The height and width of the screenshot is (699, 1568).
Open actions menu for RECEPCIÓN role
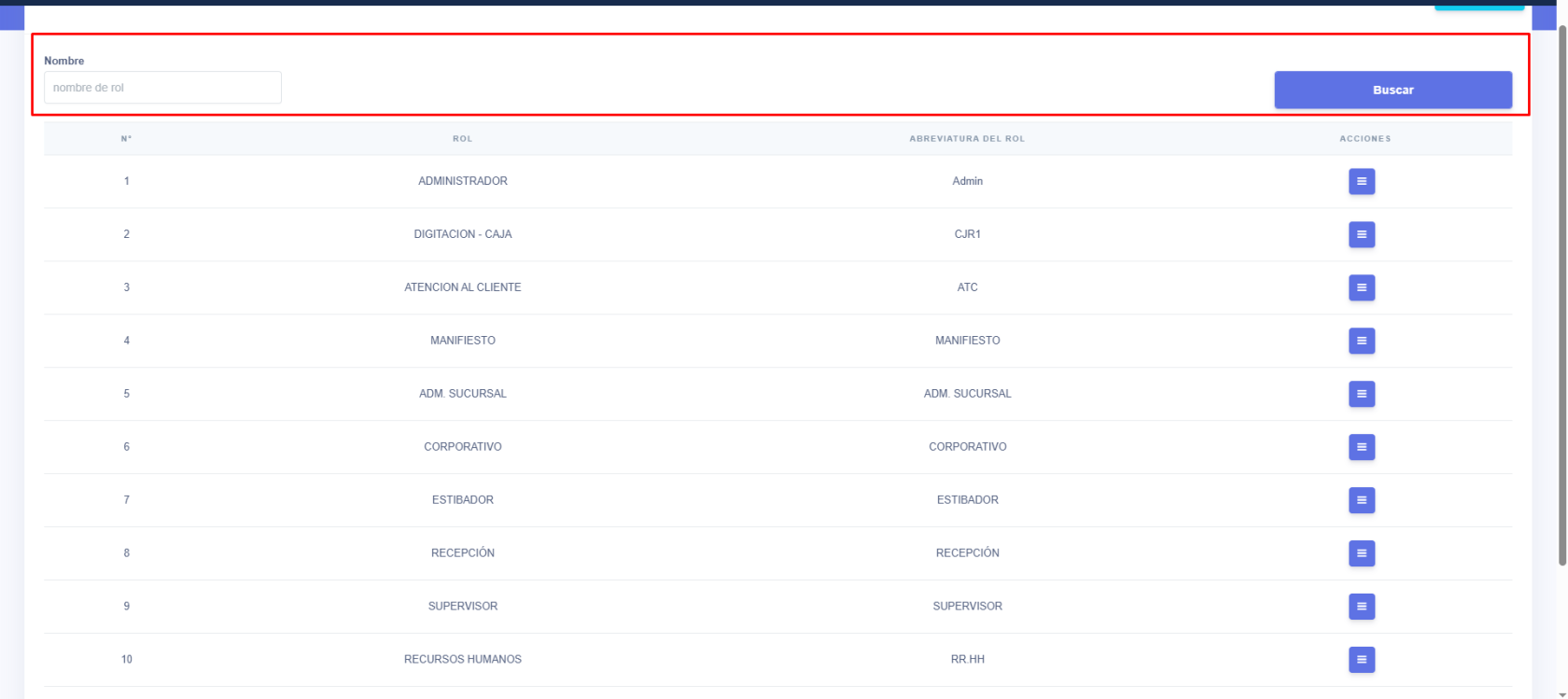point(1361,553)
